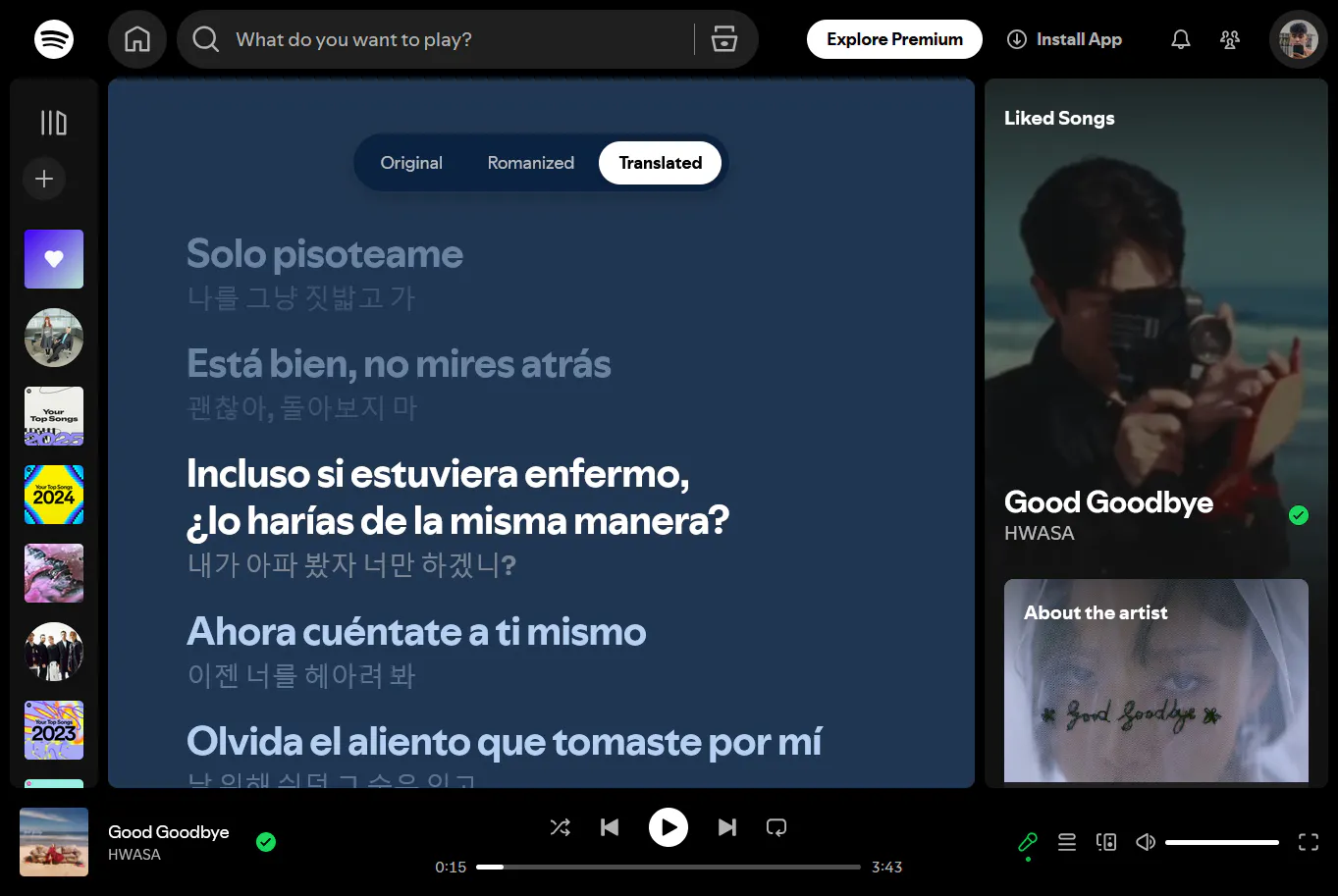Click the search magnifier icon
The height and width of the screenshot is (896, 1338).
tap(206, 39)
